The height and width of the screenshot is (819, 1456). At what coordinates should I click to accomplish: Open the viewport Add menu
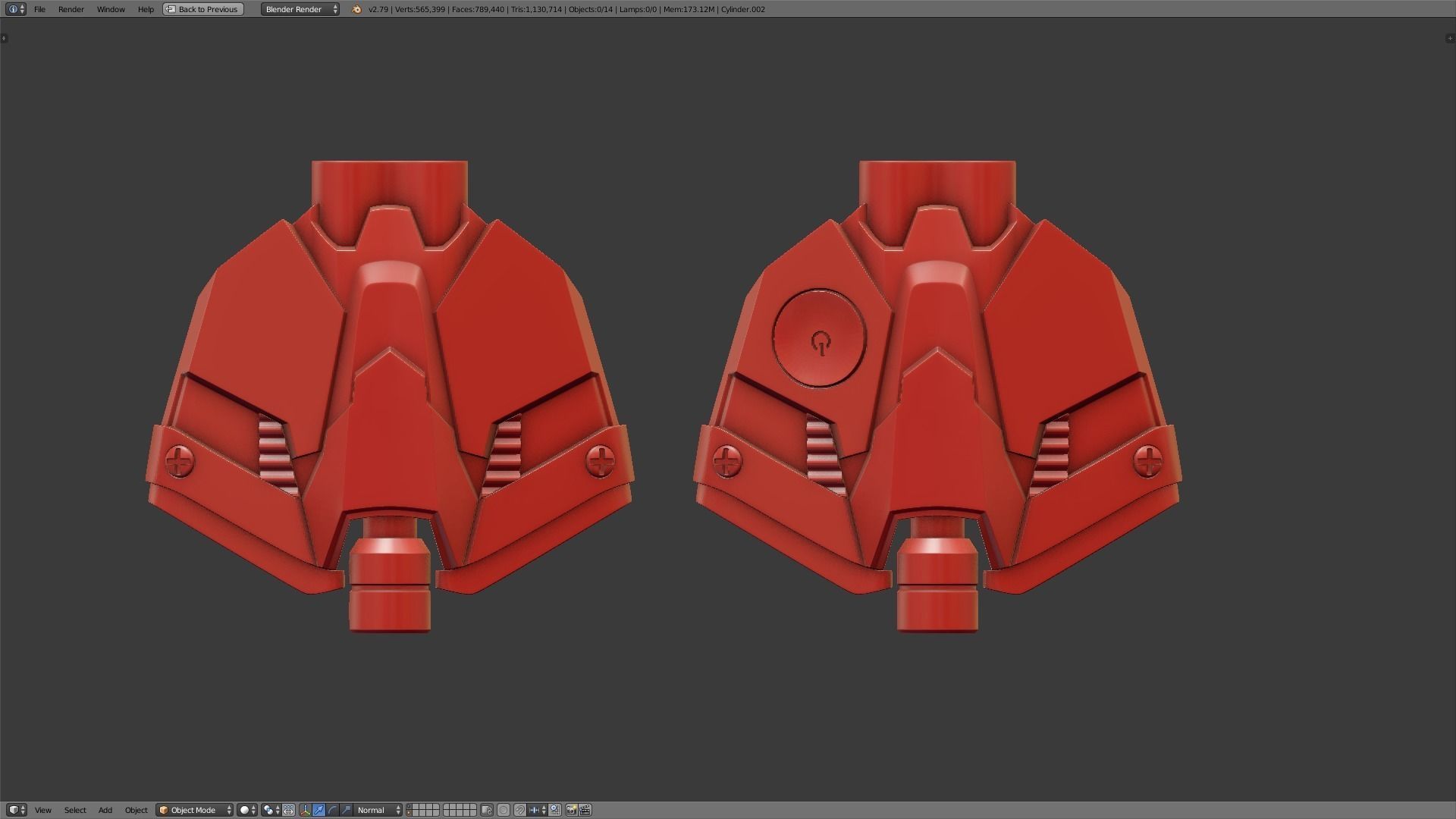coord(105,810)
